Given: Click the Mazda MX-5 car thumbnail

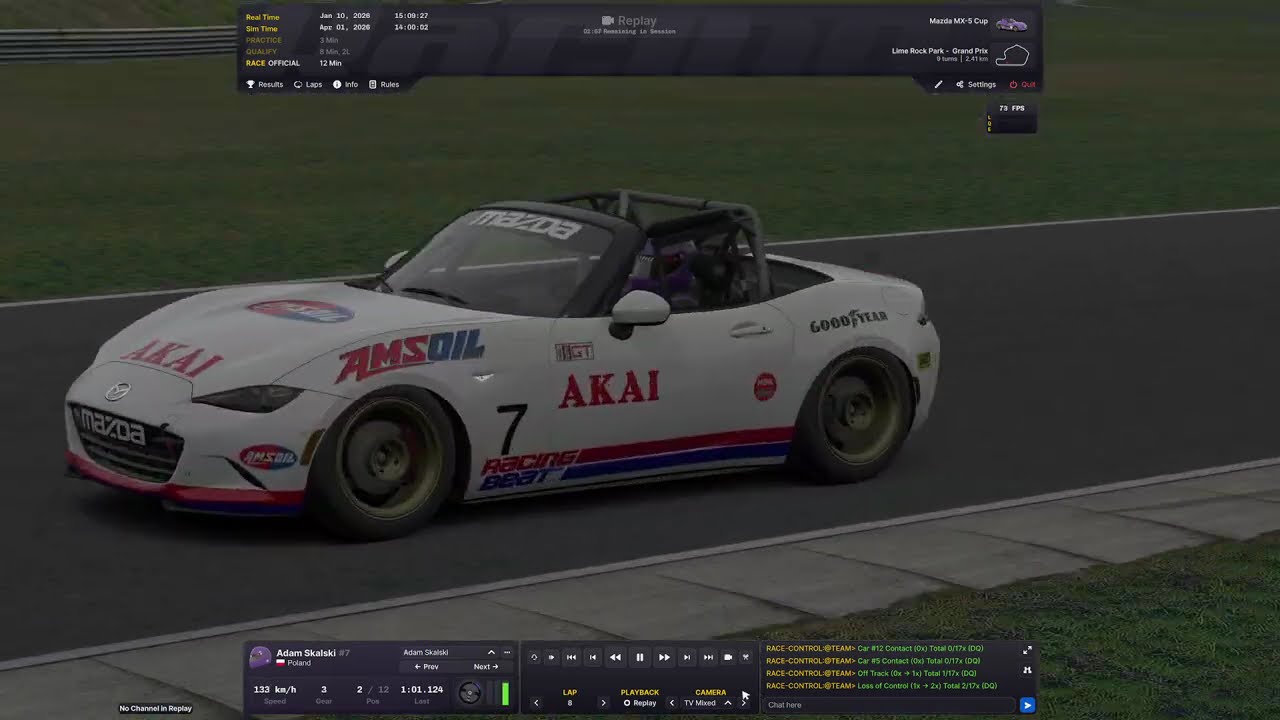Looking at the screenshot, I should coord(1012,24).
